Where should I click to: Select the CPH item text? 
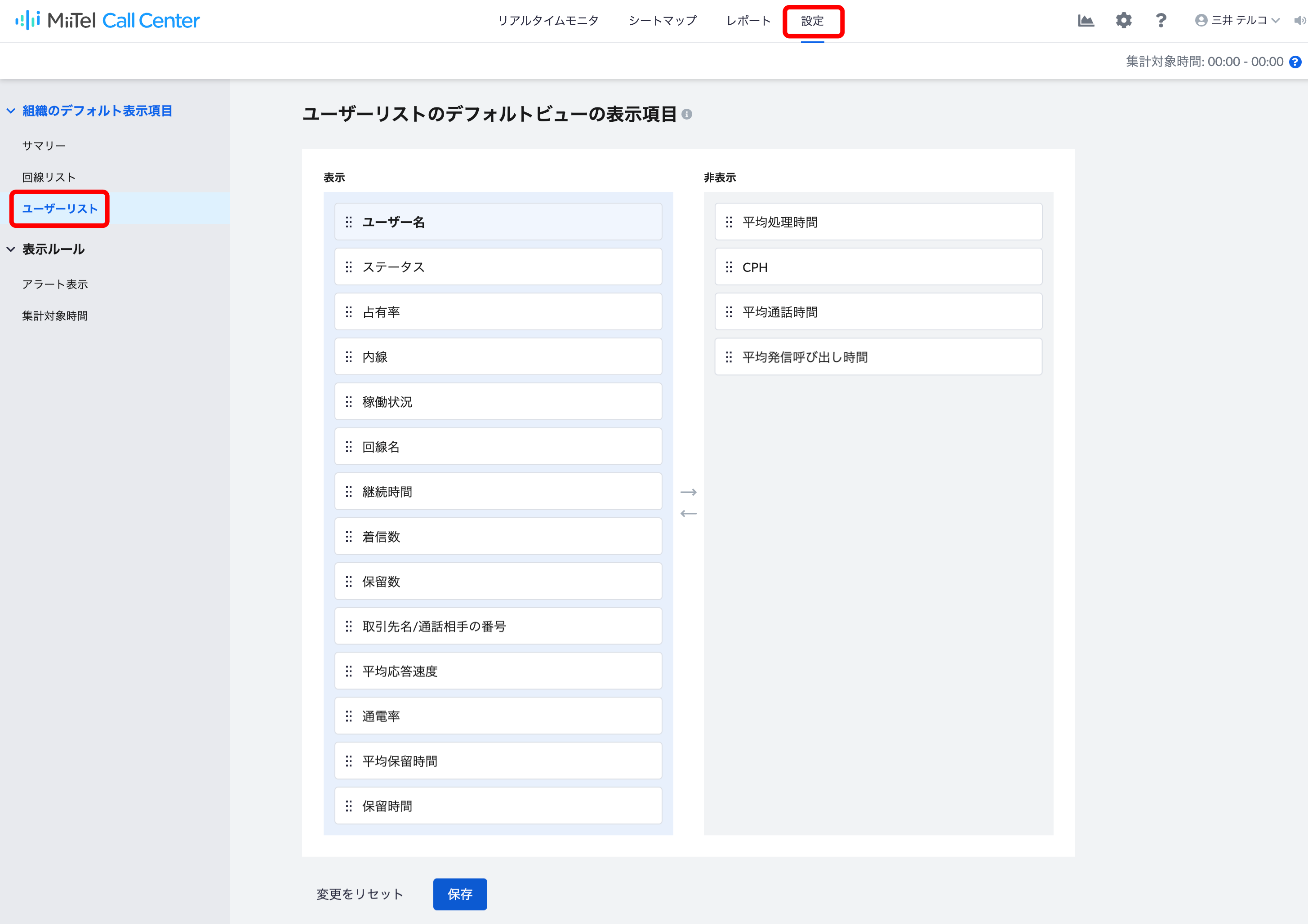tap(755, 267)
